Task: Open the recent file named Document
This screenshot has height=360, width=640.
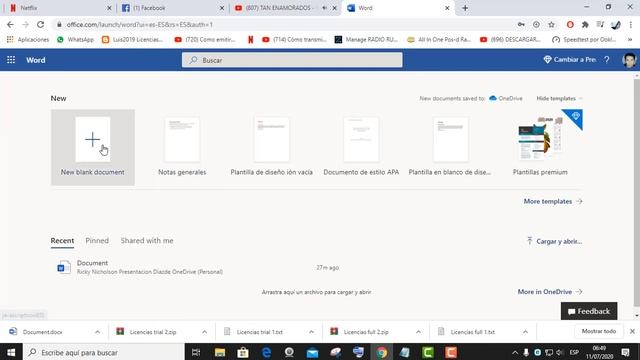Action: tap(92, 263)
